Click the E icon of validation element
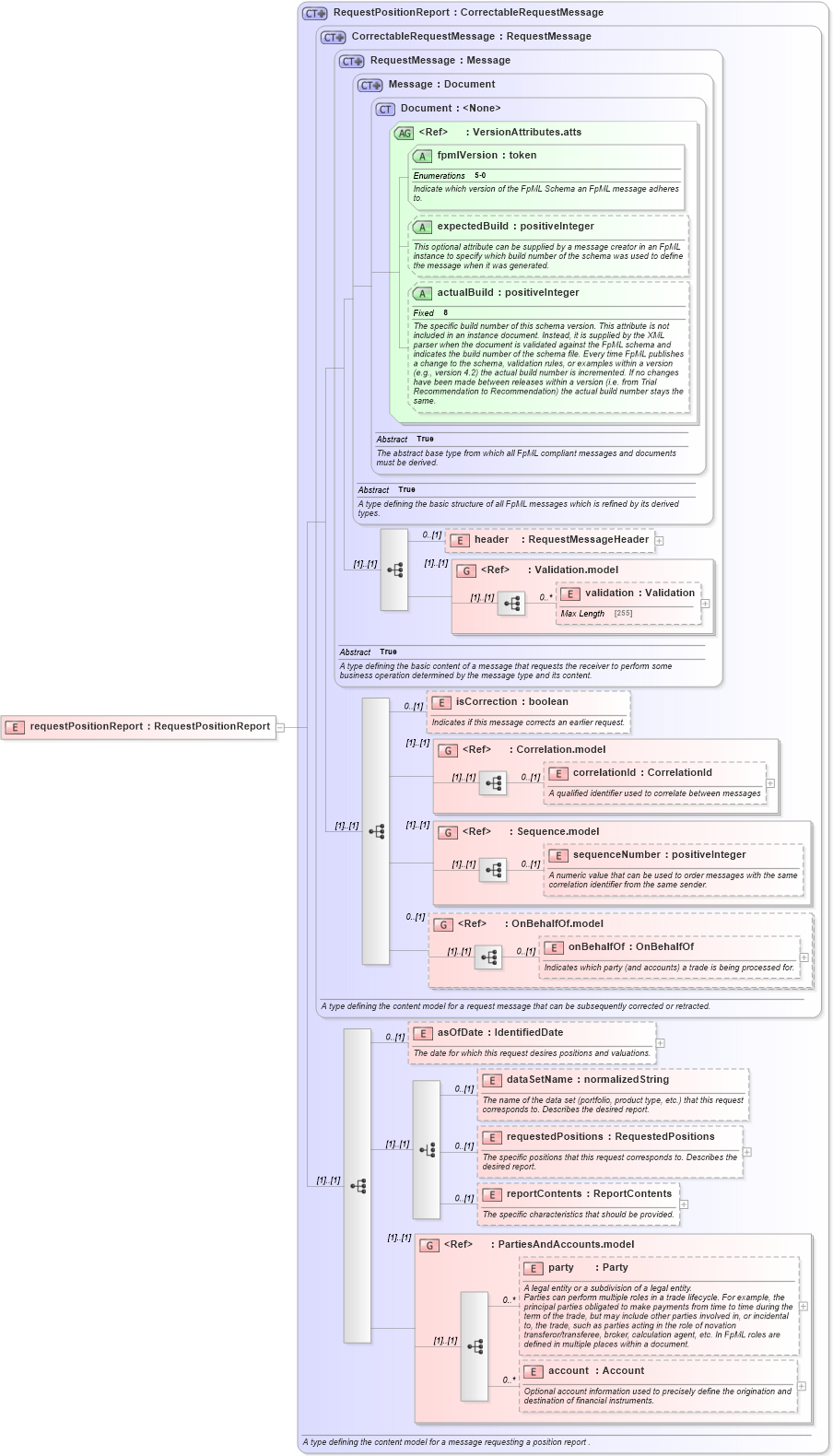 click(570, 594)
